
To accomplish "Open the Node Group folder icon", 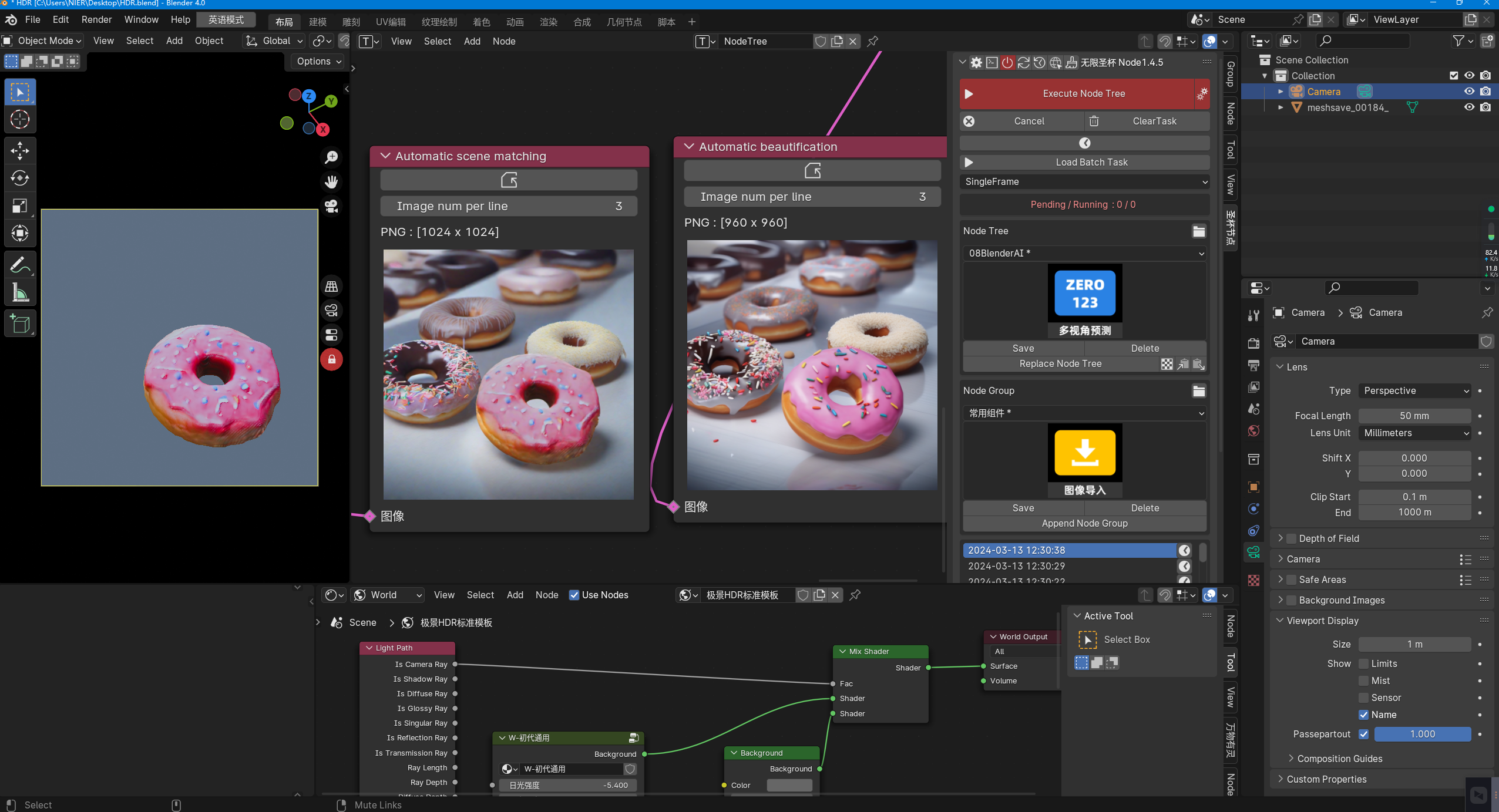I will coord(1199,391).
